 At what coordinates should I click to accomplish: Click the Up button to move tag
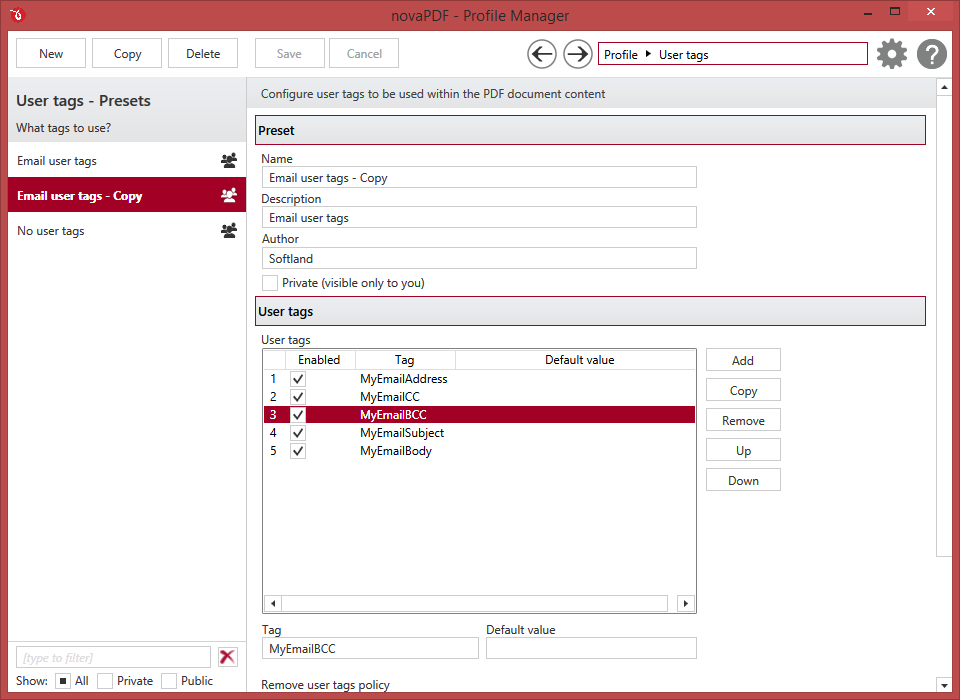tap(743, 450)
